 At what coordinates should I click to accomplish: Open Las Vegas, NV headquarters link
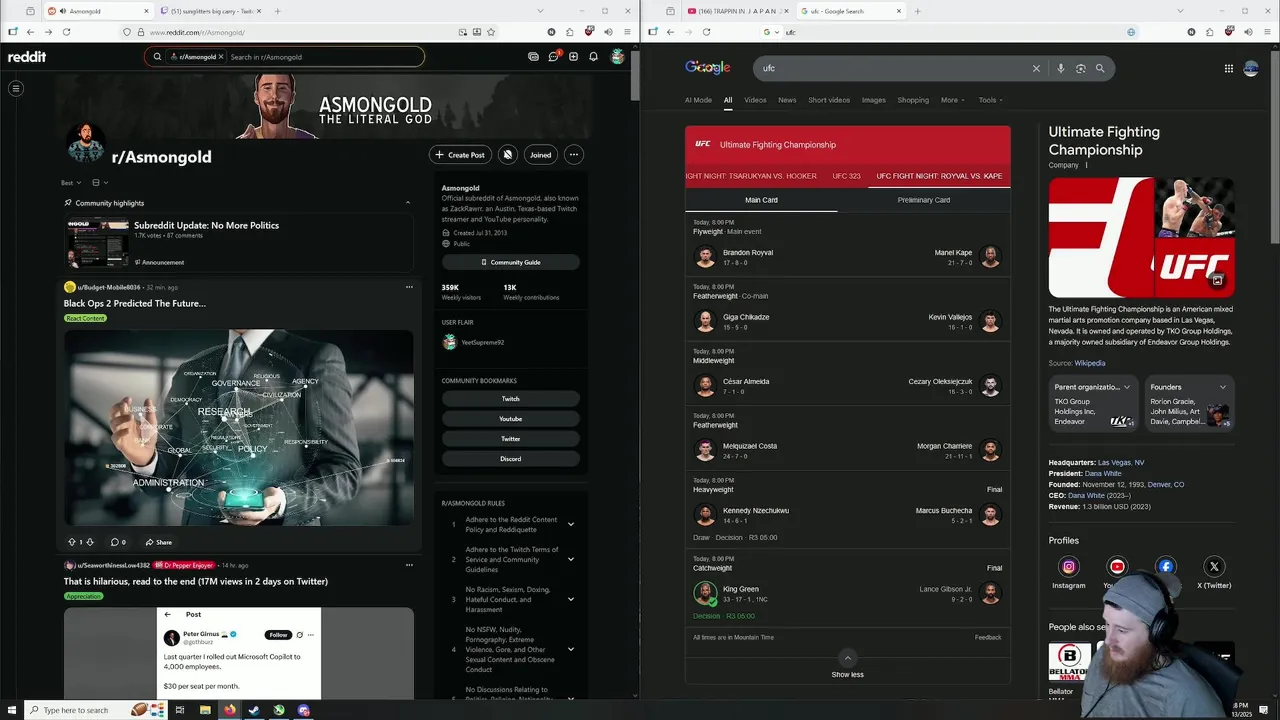pos(1121,463)
